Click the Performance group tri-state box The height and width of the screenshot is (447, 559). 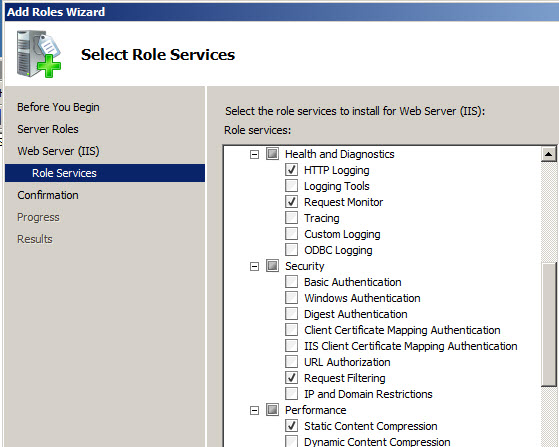[272, 410]
